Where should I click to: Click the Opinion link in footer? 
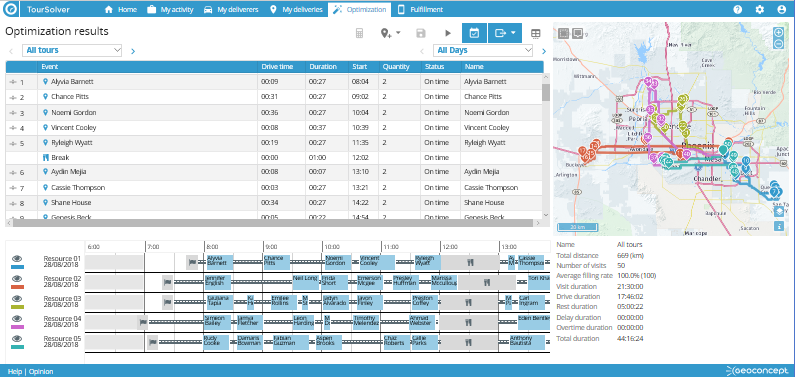click(41, 371)
